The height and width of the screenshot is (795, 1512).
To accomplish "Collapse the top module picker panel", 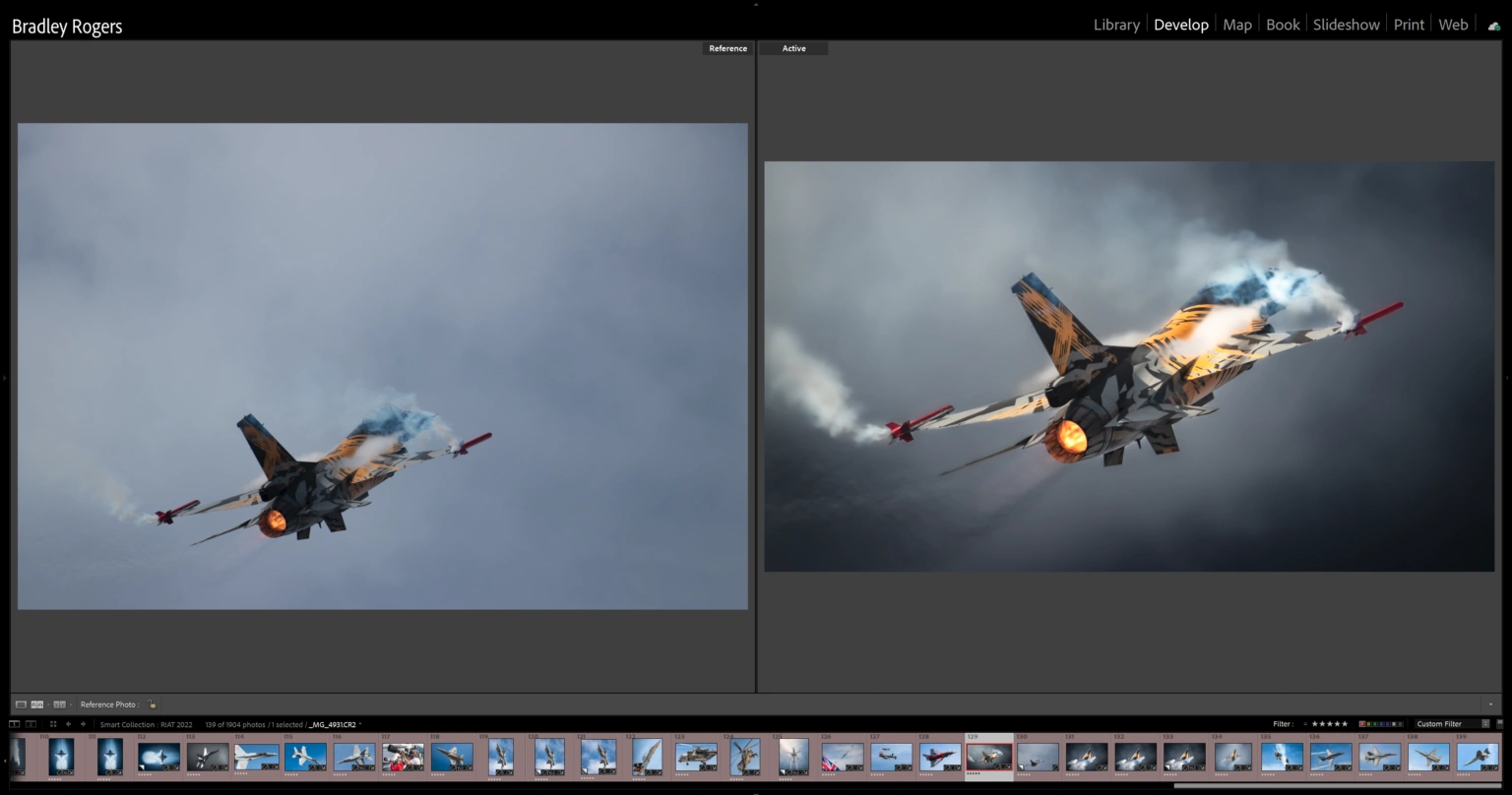I will 756,3.
